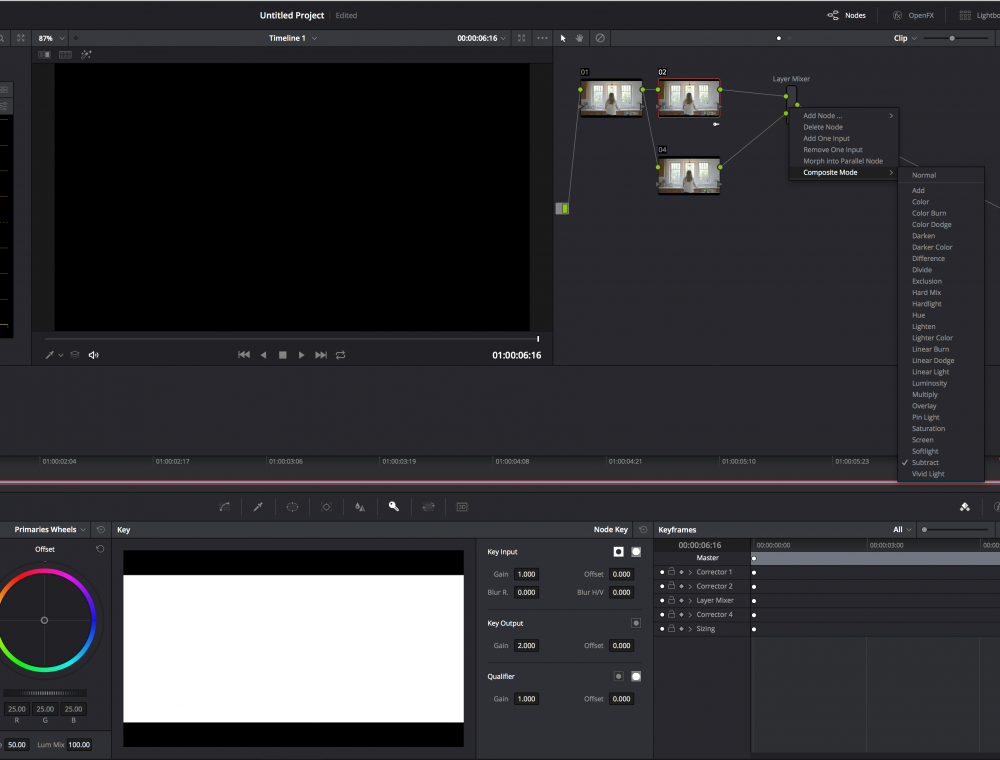Screen dimensions: 1000x760
Task: Open the 3D stereoscopic palette
Action: [462, 507]
